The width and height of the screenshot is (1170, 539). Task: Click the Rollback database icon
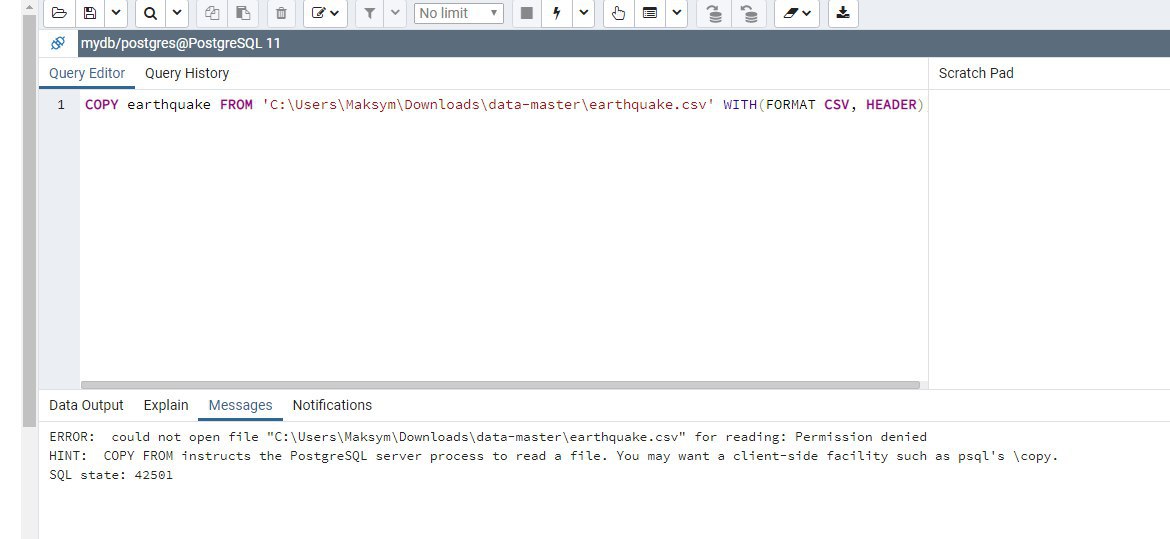(749, 13)
